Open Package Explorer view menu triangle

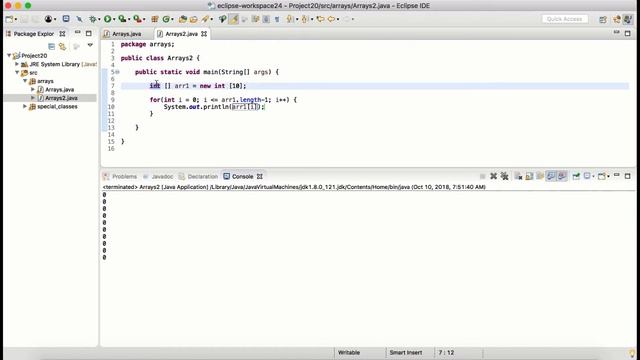point(90,45)
